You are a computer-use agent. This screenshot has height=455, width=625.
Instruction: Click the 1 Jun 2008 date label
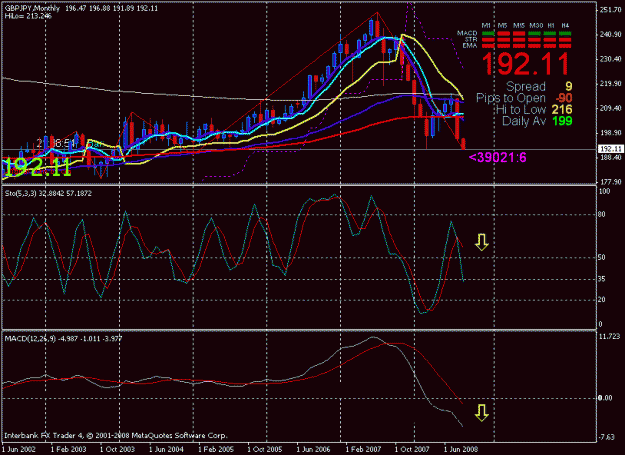(x=461, y=449)
